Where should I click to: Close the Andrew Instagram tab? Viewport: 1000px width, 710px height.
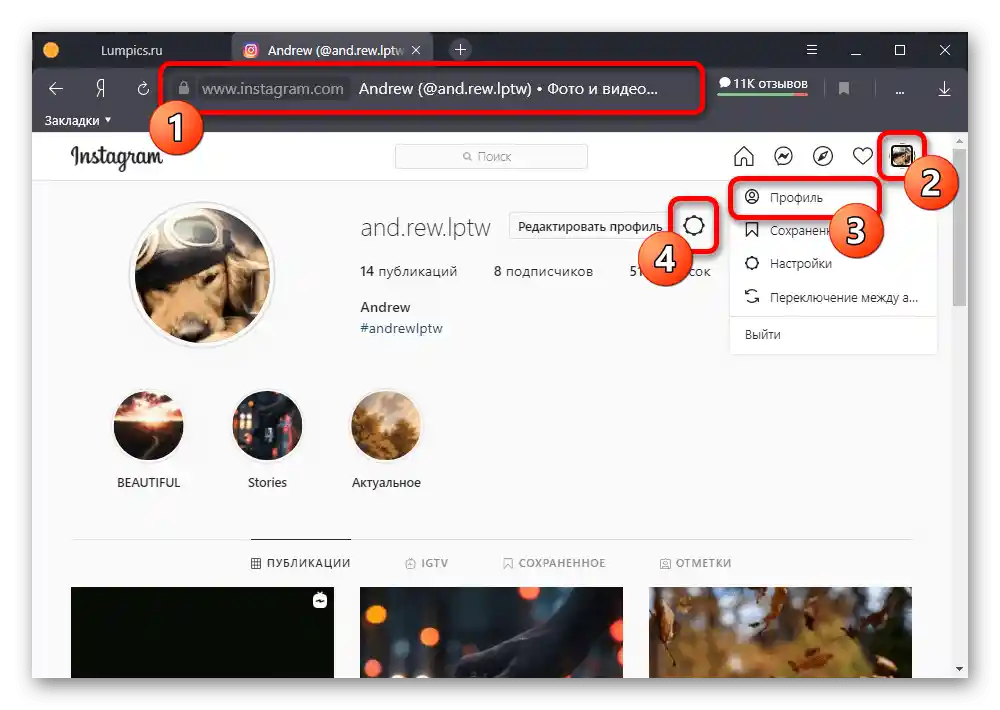click(x=416, y=50)
